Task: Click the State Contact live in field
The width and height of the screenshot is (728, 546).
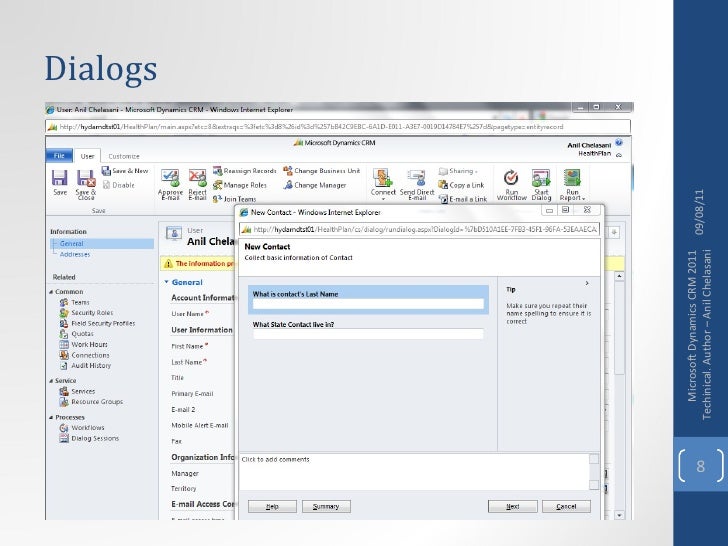Action: [x=368, y=334]
